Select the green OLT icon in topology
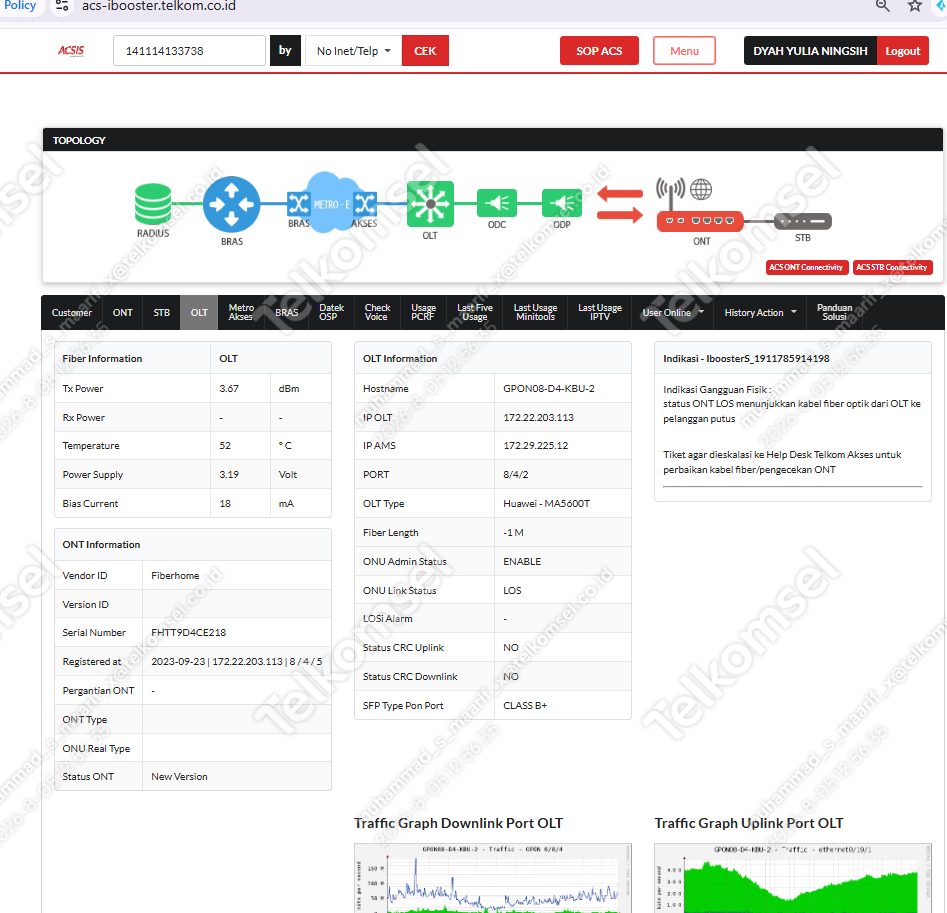The width and height of the screenshot is (947, 913). (x=430, y=203)
